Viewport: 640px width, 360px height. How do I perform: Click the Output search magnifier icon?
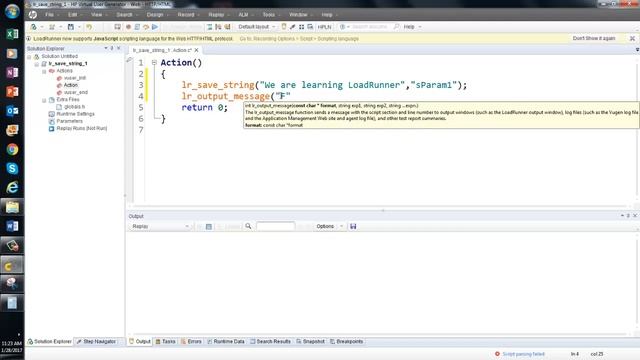(x=248, y=227)
